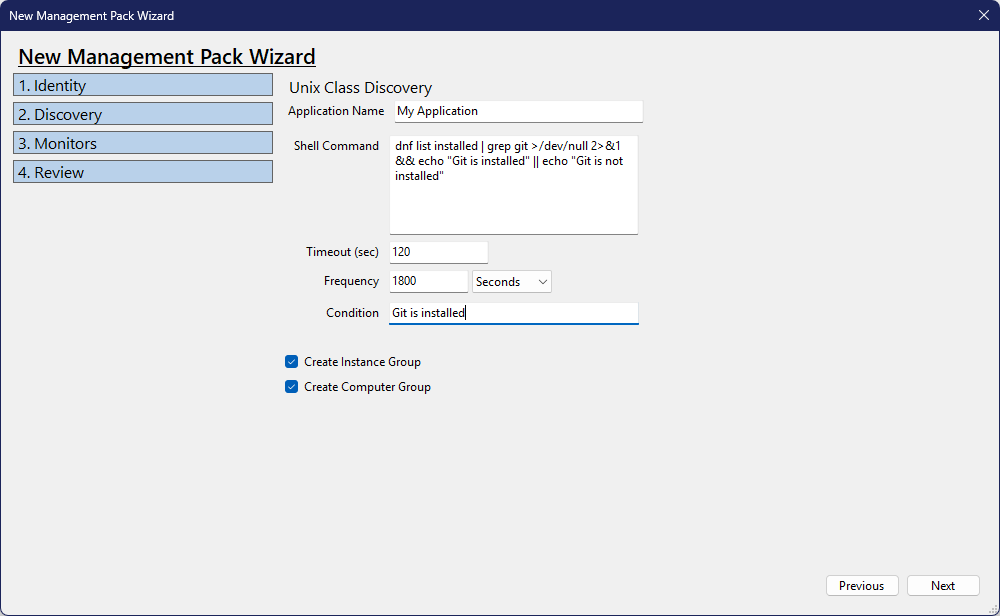Disable the Create Computer Group checkbox
Viewport: 1000px width, 616px height.
(292, 387)
